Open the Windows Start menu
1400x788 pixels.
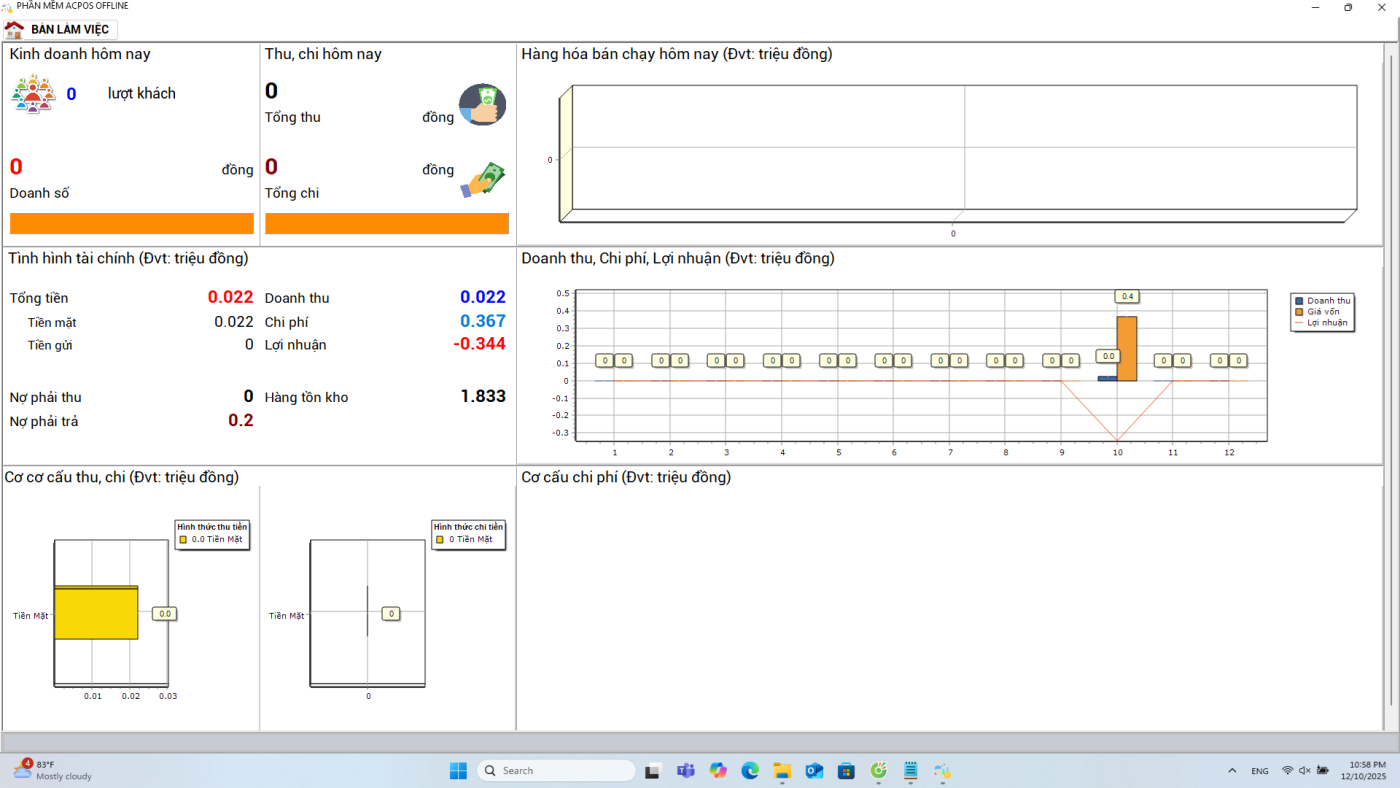tap(458, 771)
